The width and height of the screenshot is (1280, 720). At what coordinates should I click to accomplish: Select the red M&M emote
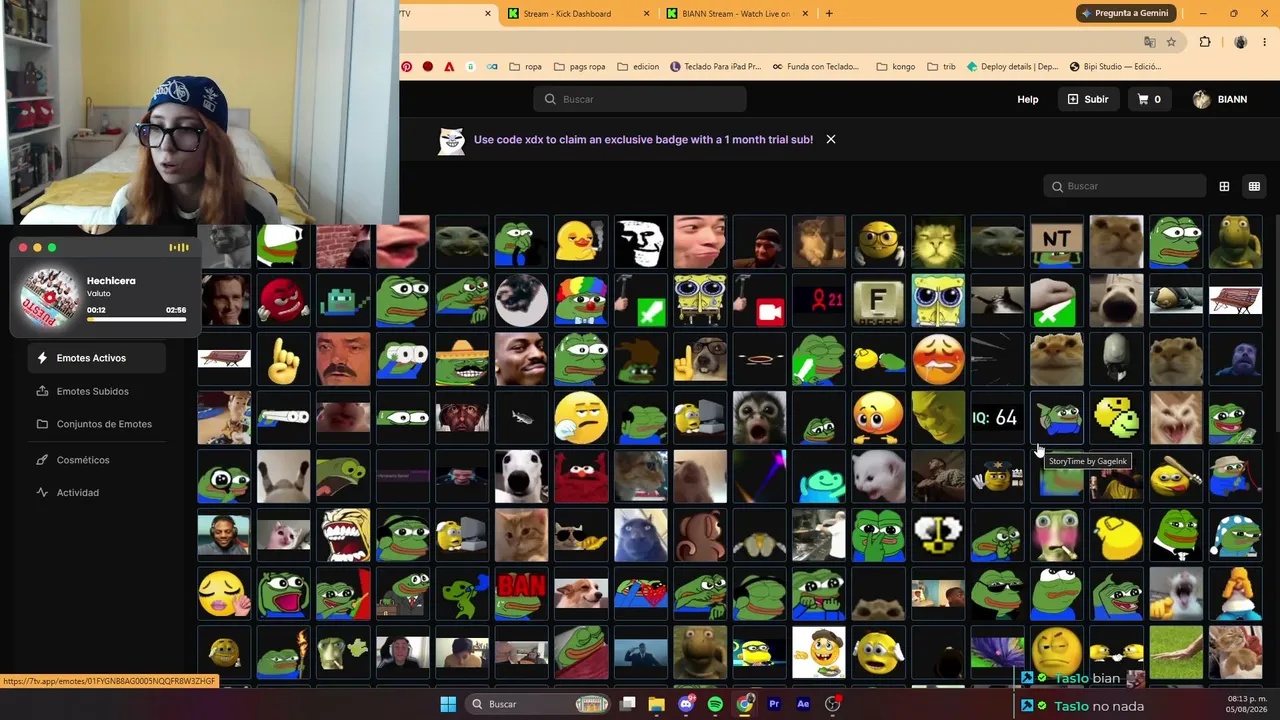[x=283, y=300]
